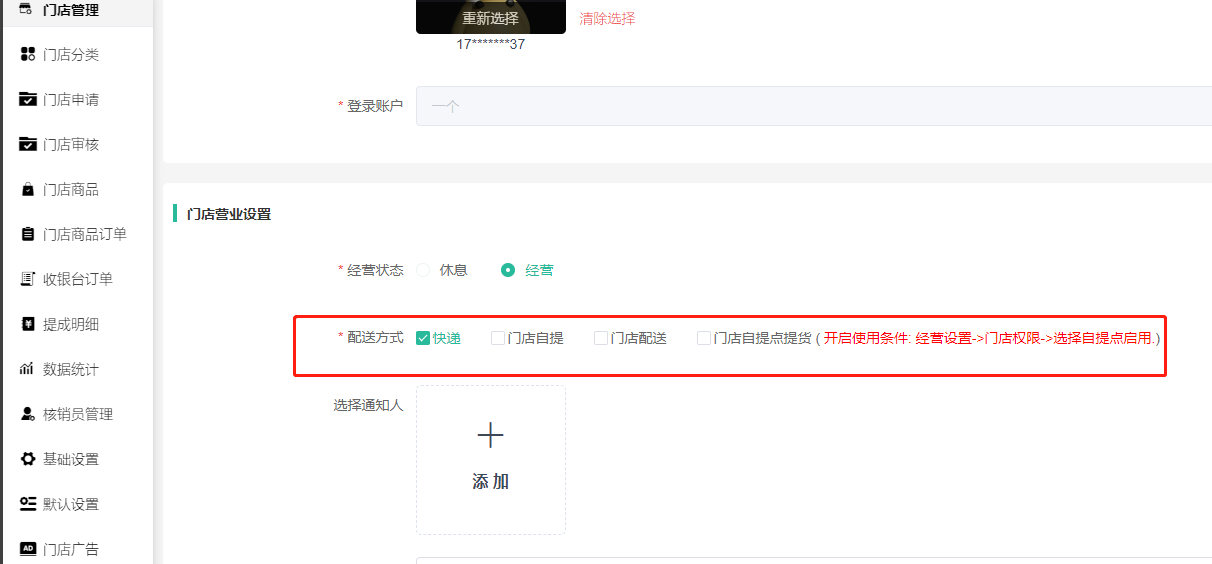The height and width of the screenshot is (564, 1212).
Task: Click the plus icon to add notifier
Action: (490, 436)
